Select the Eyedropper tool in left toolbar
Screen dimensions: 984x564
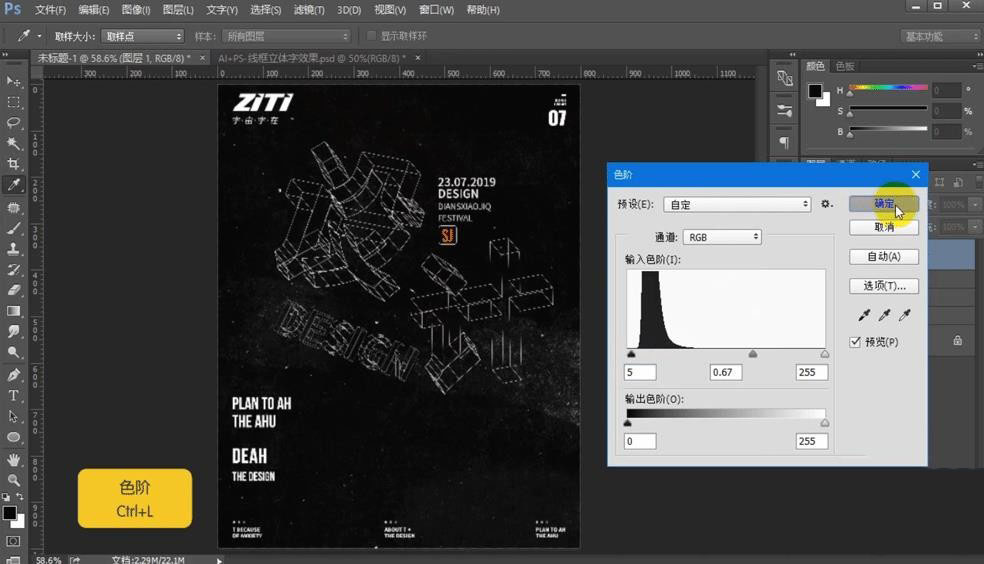[x=13, y=185]
